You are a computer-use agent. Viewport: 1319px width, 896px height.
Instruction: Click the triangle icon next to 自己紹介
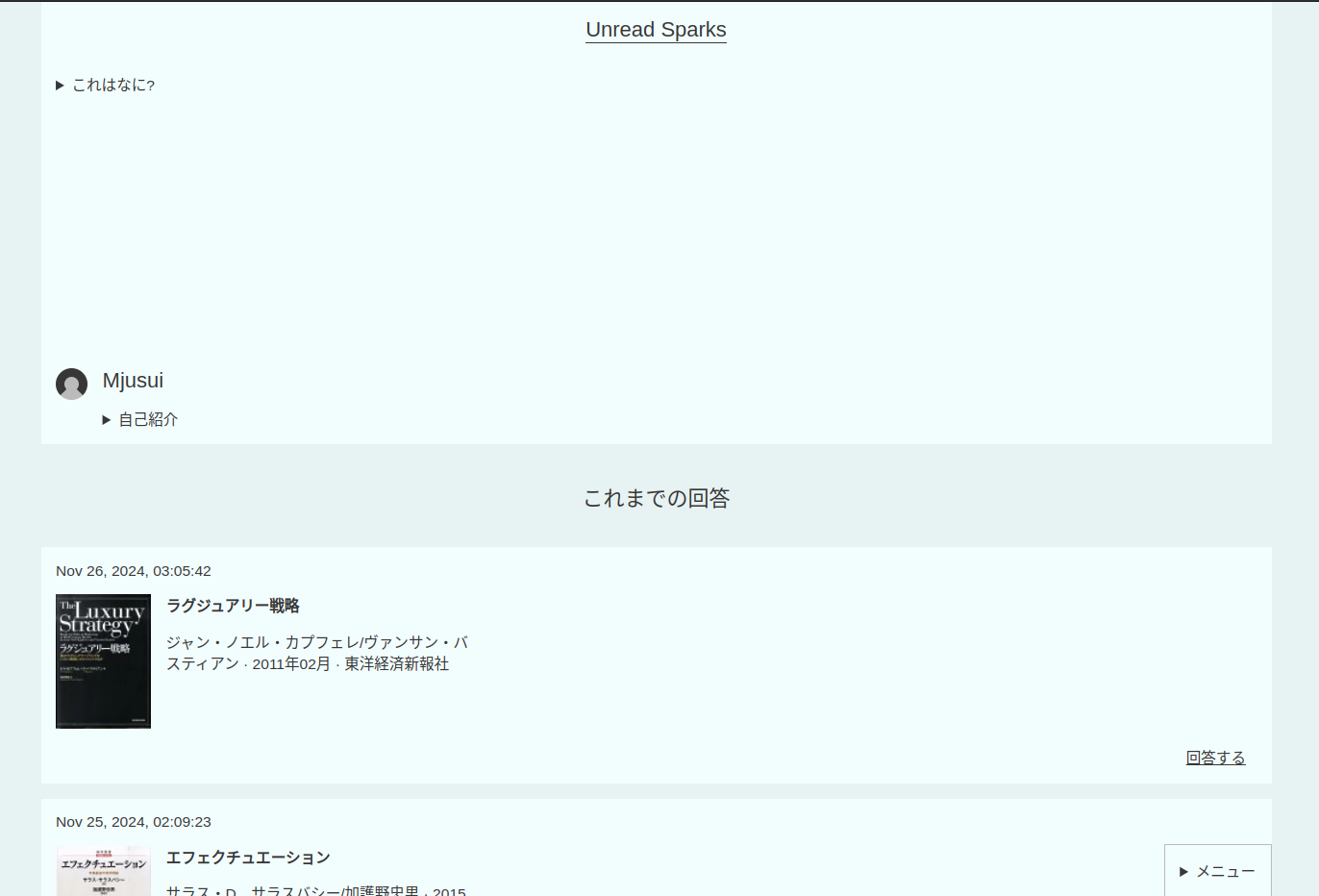[x=107, y=419]
